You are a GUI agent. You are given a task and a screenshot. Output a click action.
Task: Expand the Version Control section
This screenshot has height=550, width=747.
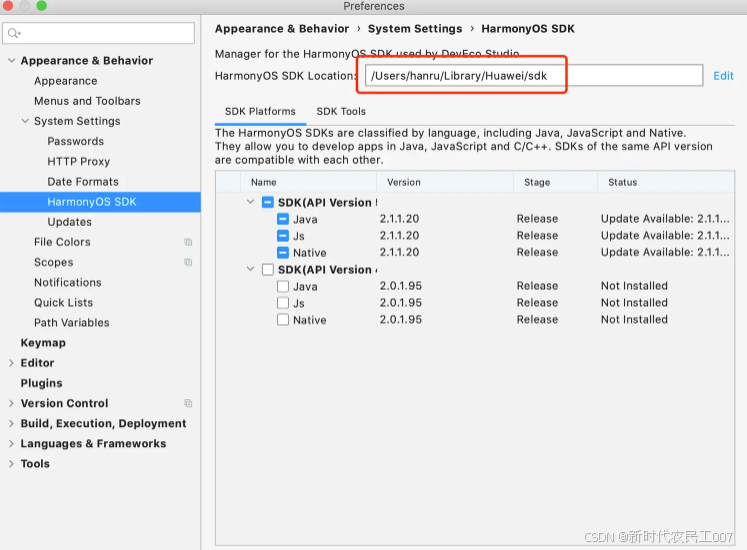pos(11,403)
